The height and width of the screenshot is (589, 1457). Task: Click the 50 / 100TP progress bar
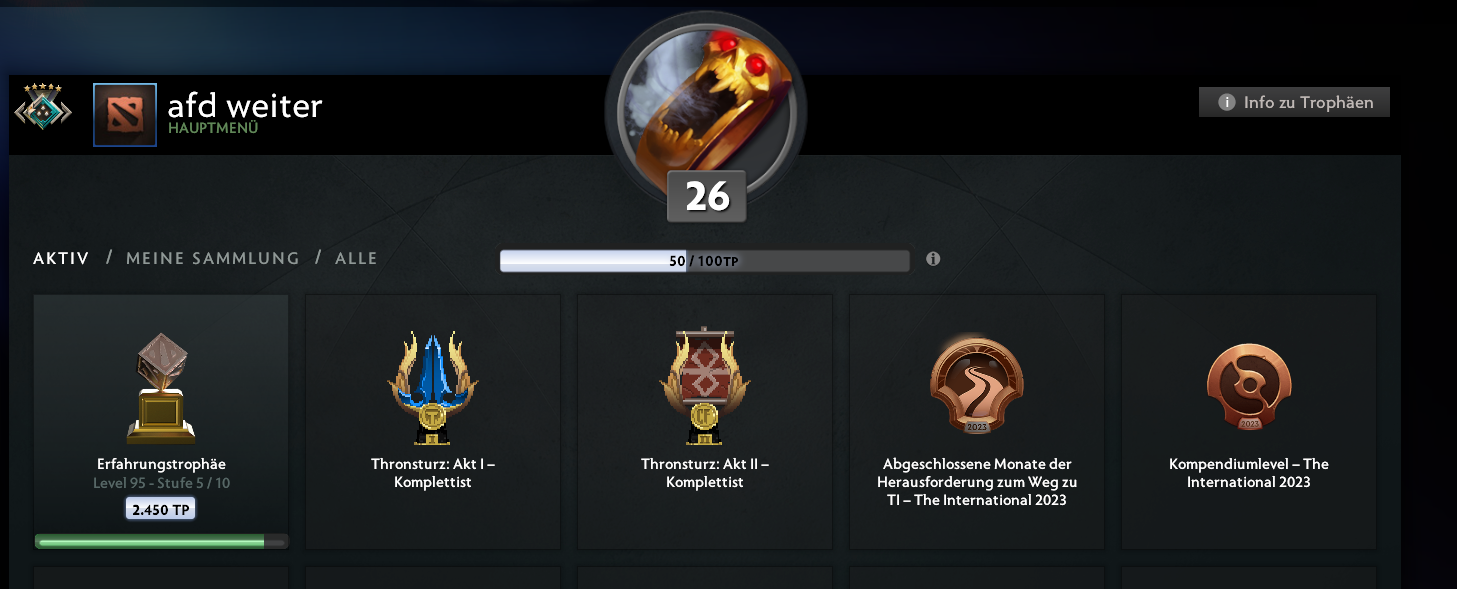coord(705,261)
